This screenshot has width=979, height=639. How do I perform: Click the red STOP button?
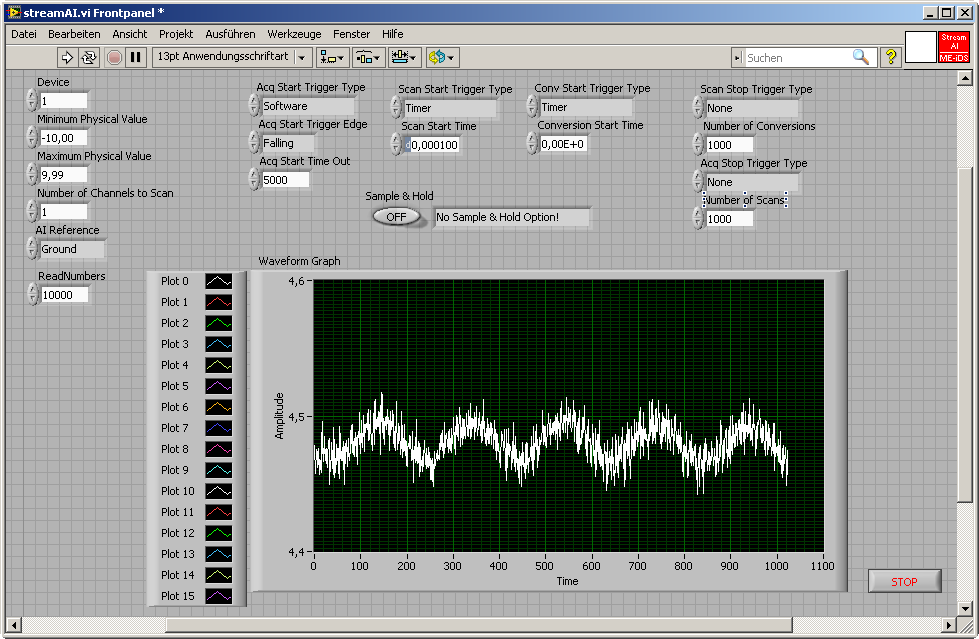904,581
